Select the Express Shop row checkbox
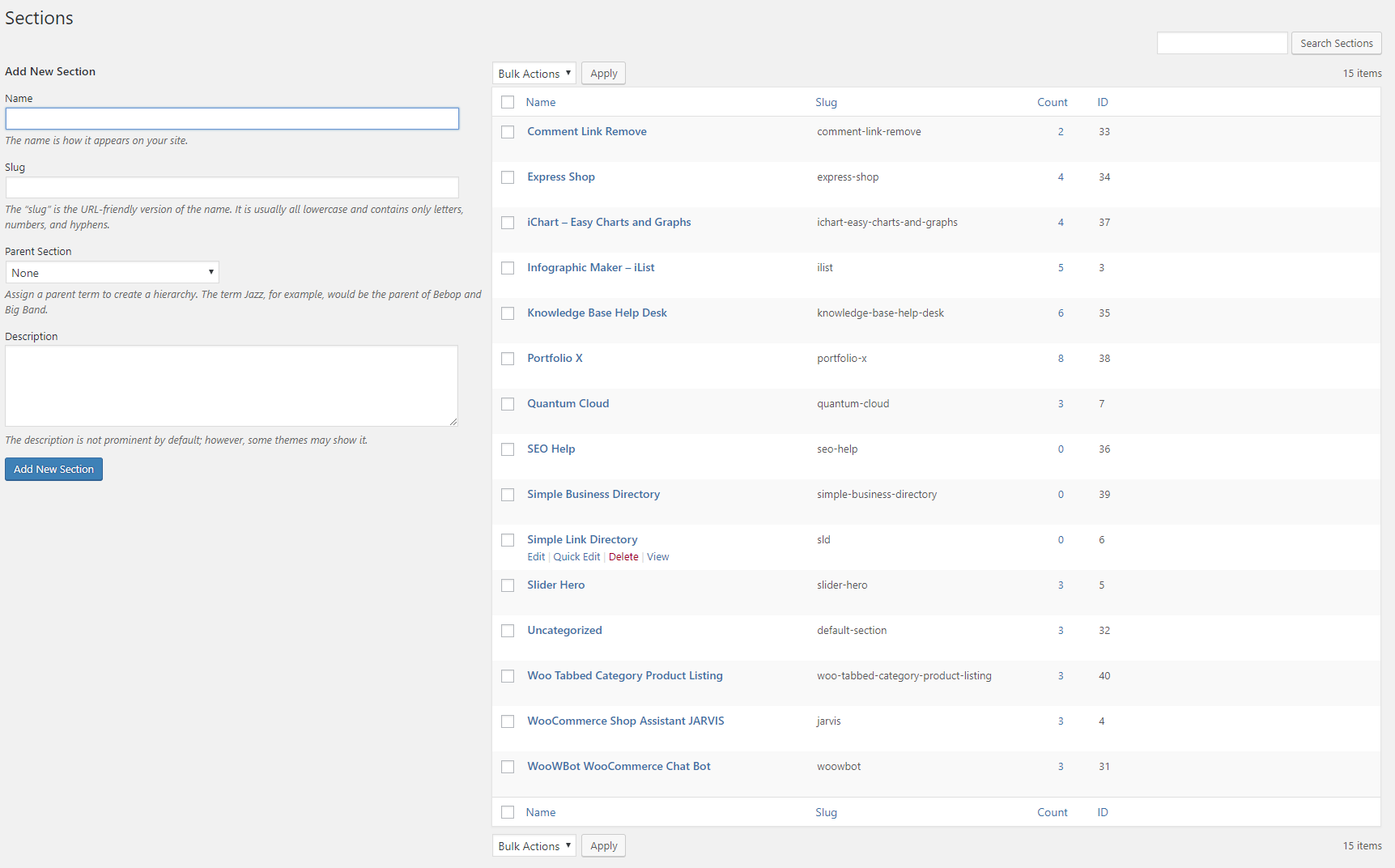The image size is (1395, 868). 508,177
